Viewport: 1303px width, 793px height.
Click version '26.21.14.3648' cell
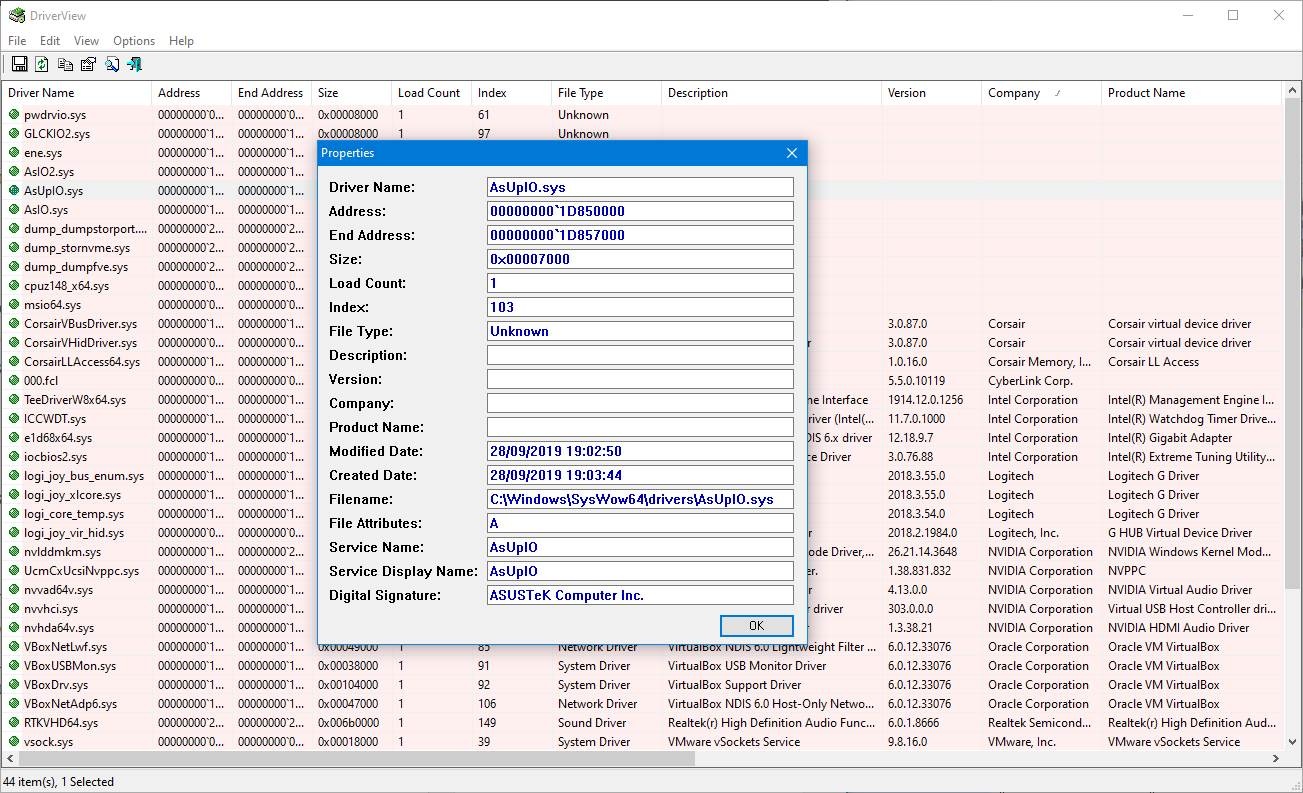point(922,552)
